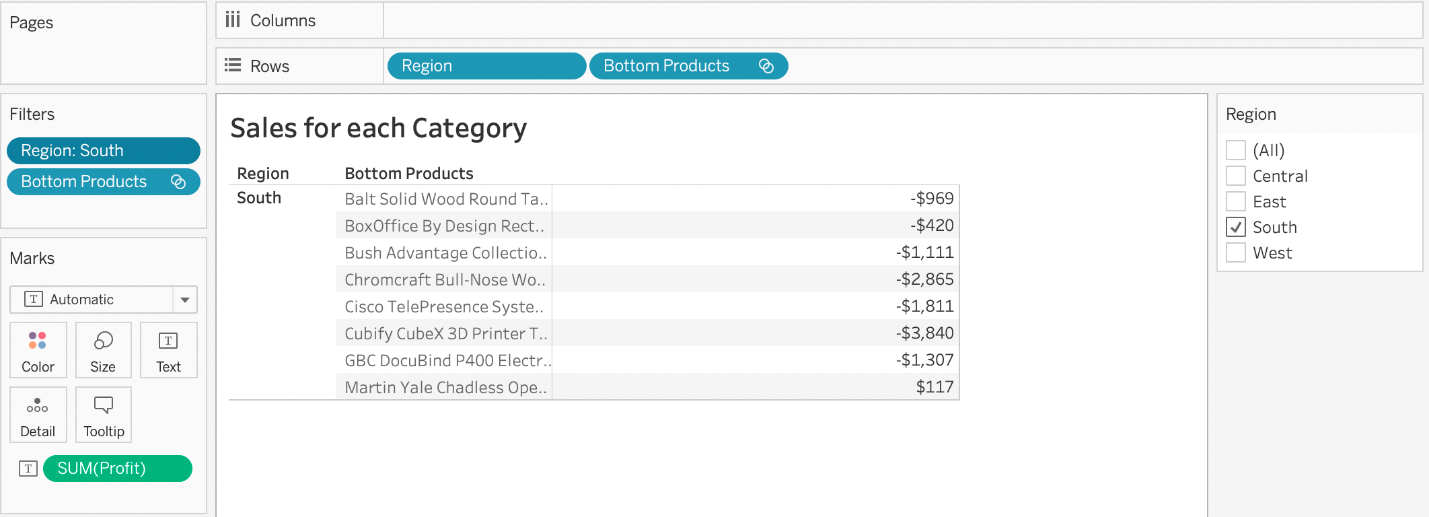Tick the West region checkbox
Screen dimensions: 1429x517
1236,253
